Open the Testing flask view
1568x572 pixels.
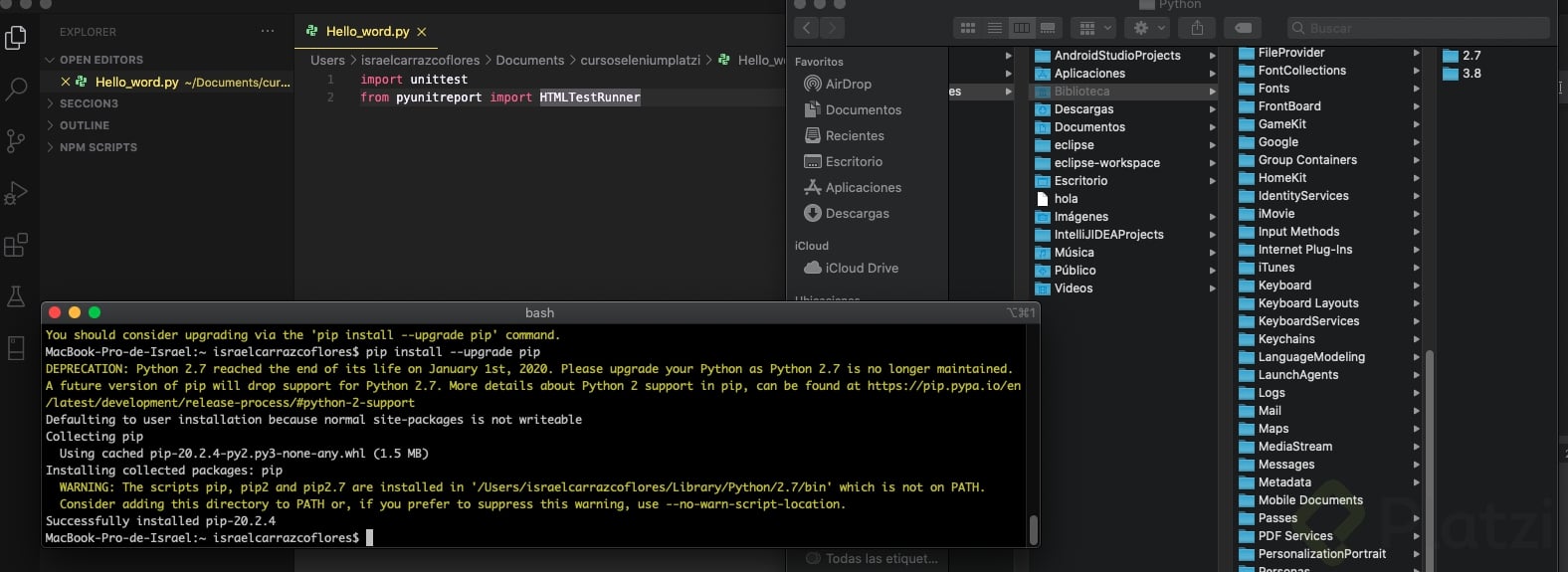click(16, 296)
